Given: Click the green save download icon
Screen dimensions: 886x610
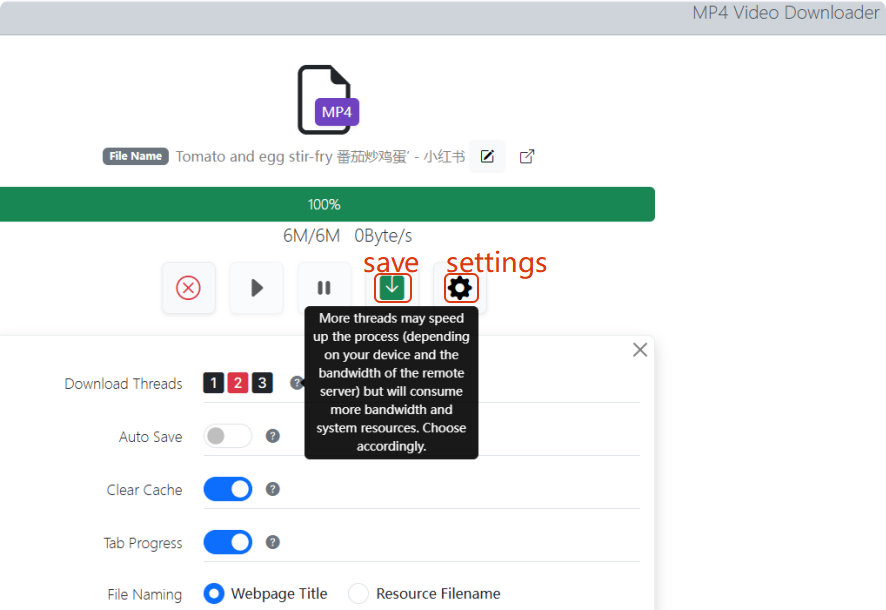Looking at the screenshot, I should coord(393,288).
